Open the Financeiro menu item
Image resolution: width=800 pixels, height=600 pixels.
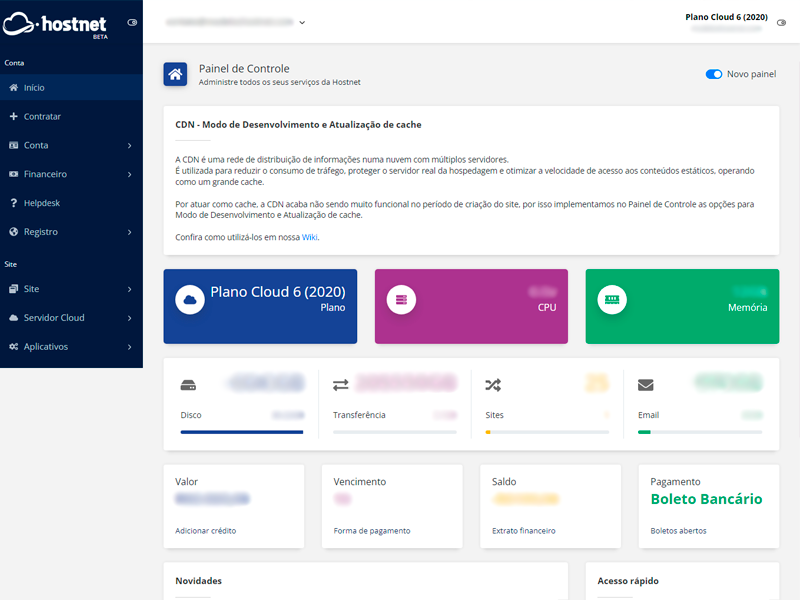tap(71, 174)
